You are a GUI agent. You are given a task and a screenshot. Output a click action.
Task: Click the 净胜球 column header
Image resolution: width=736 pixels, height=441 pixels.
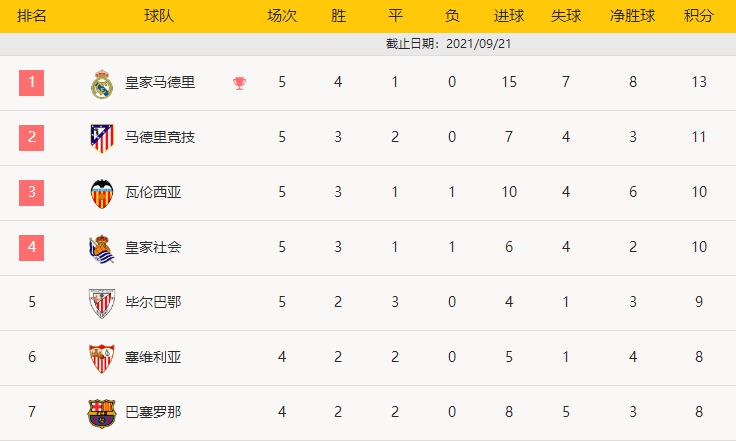point(633,17)
